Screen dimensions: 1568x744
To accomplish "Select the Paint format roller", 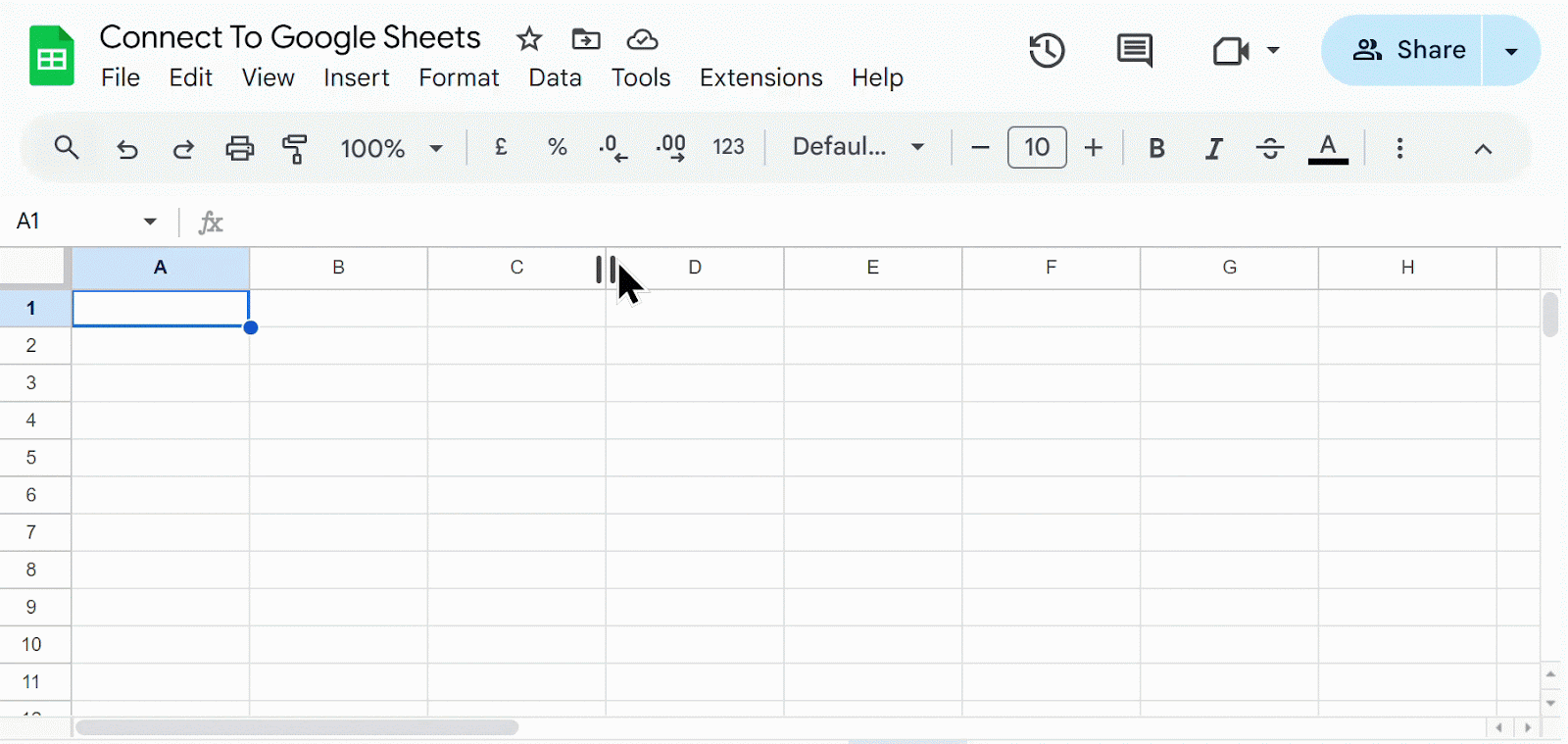I will click(295, 148).
